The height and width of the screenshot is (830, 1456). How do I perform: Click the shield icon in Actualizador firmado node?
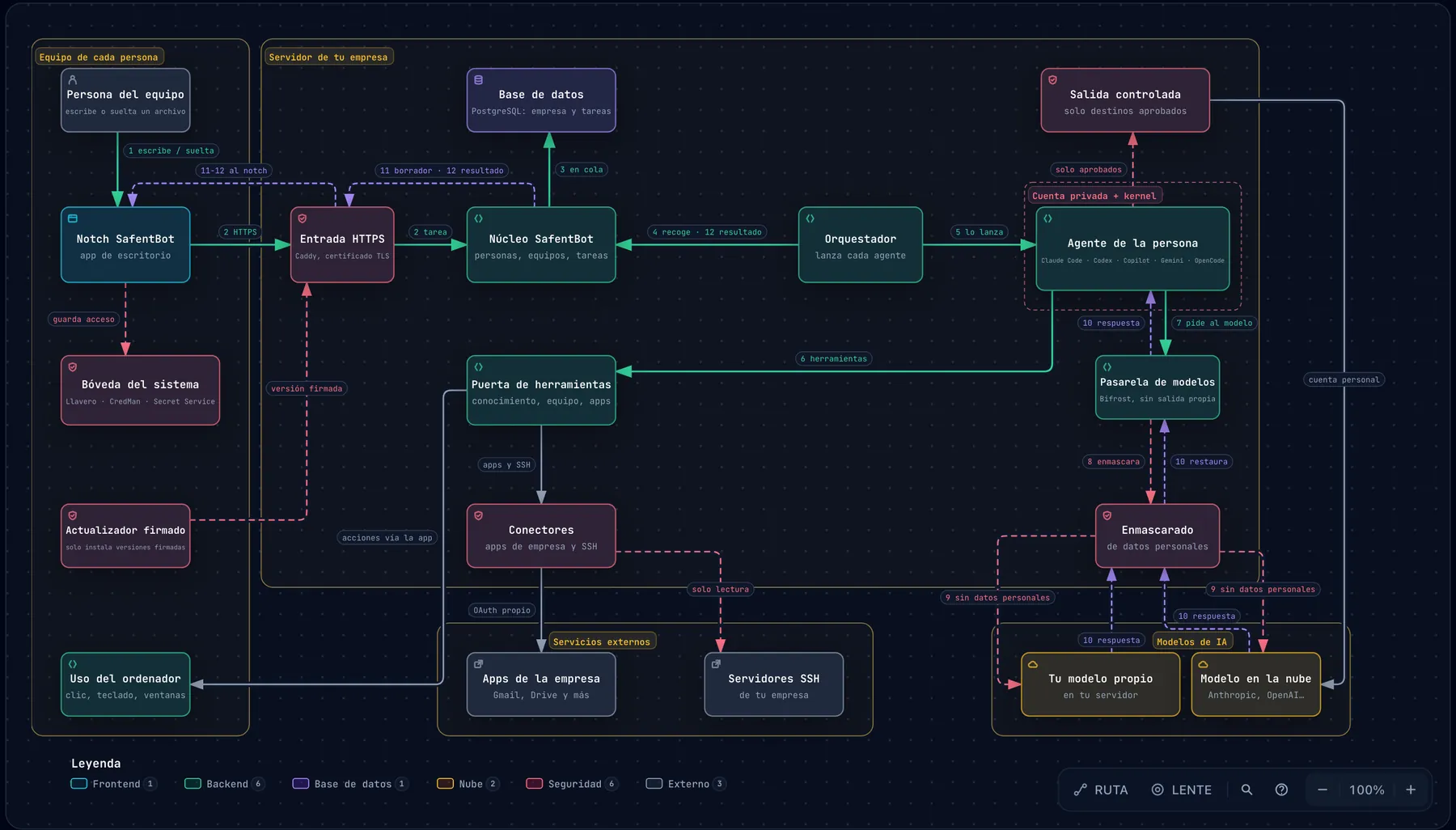pos(73,515)
